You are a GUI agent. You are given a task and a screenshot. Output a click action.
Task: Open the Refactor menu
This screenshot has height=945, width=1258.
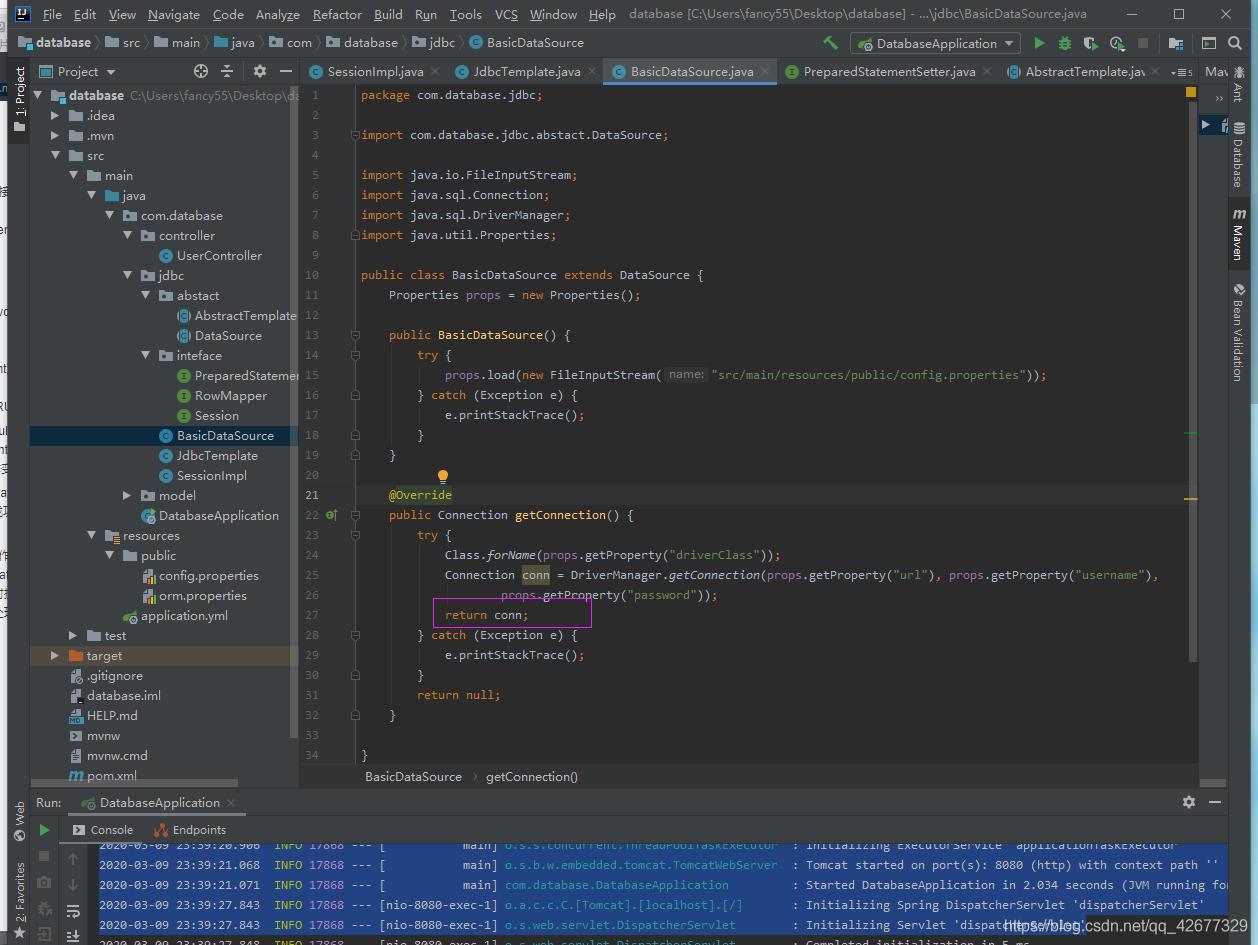337,14
